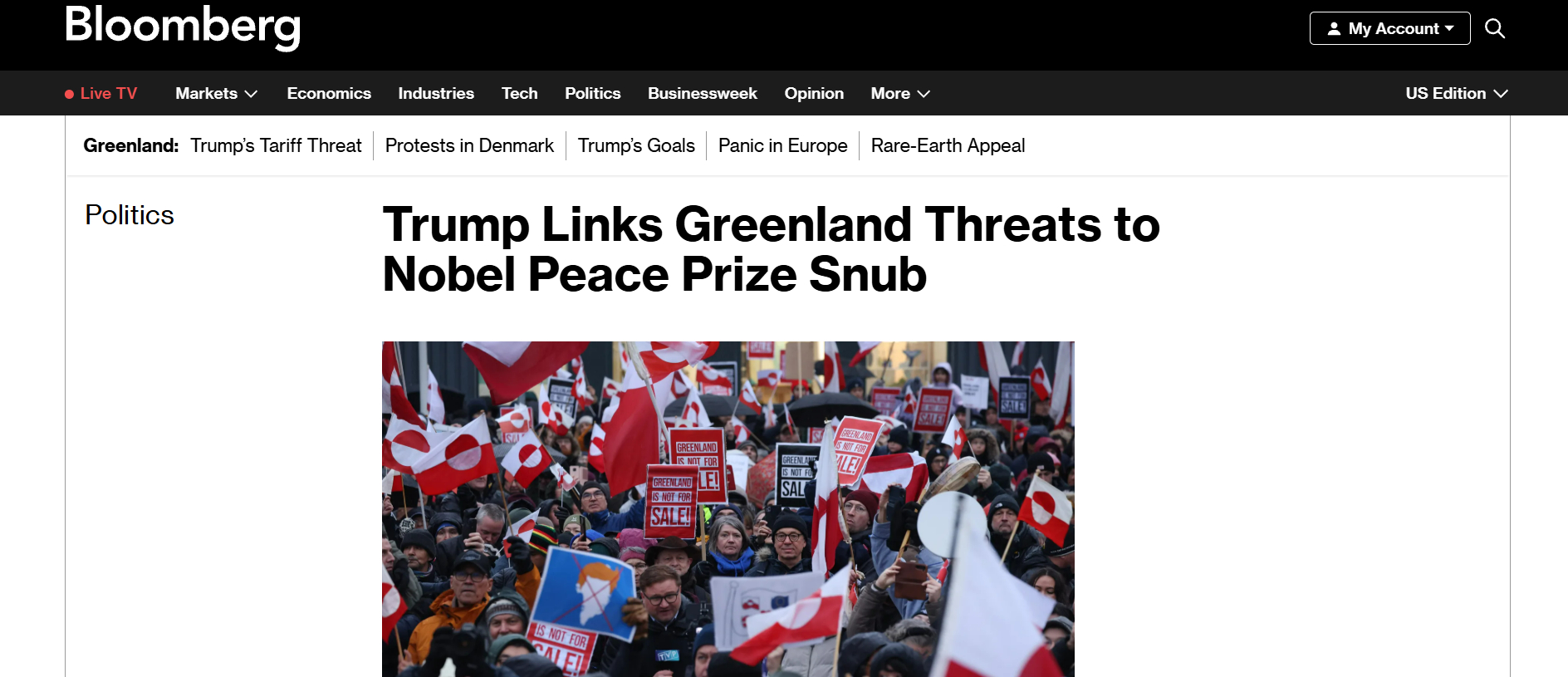Open the Trump's Goals link
This screenshot has height=677, width=1568.
636,145
